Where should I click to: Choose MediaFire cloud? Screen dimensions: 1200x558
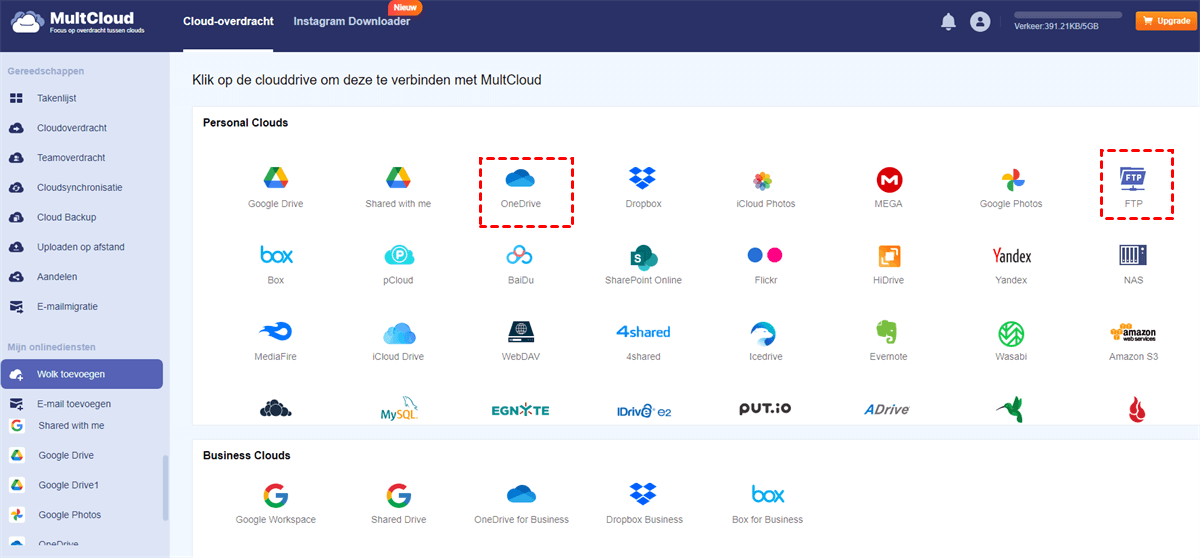(276, 341)
